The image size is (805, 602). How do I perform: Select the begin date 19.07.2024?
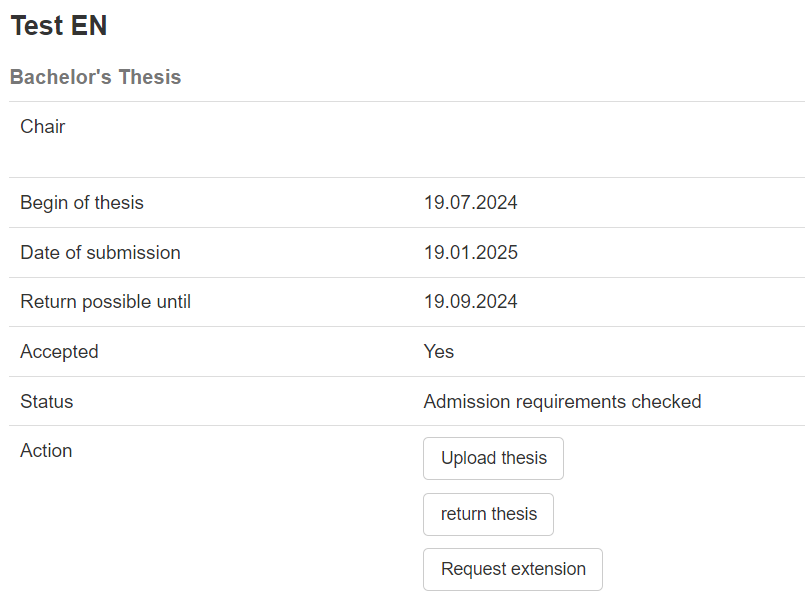pyautogui.click(x=470, y=203)
